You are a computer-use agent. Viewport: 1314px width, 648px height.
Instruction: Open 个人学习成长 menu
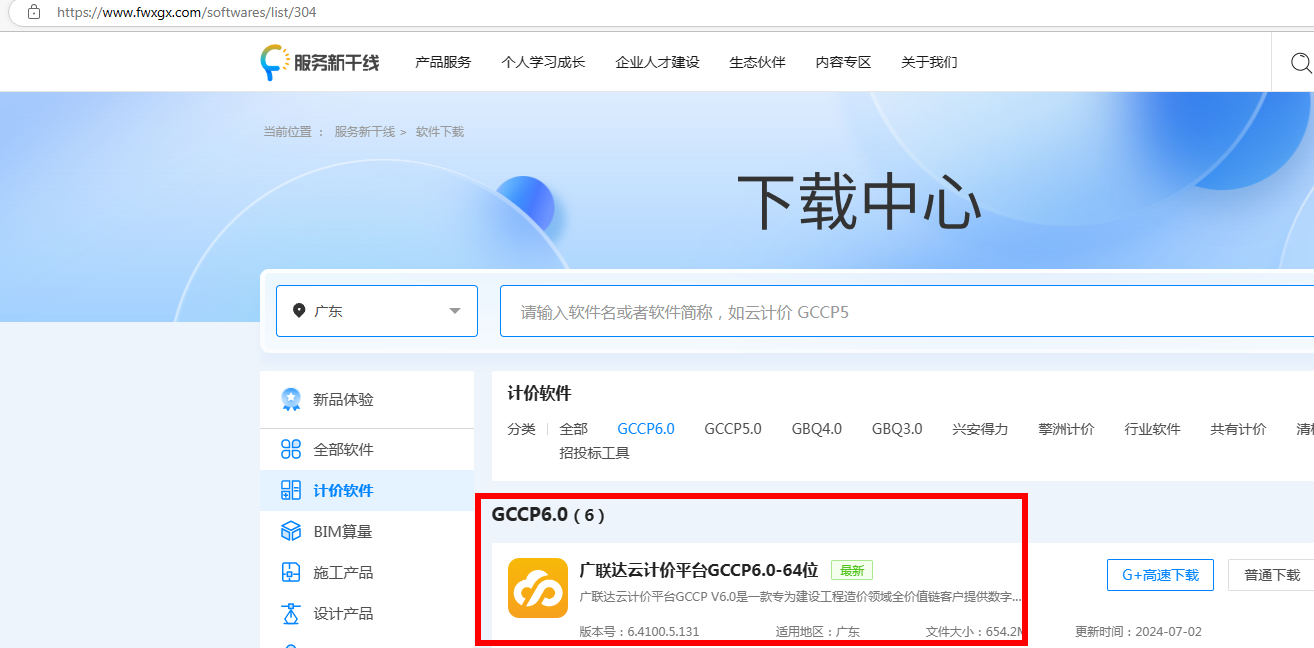point(543,62)
